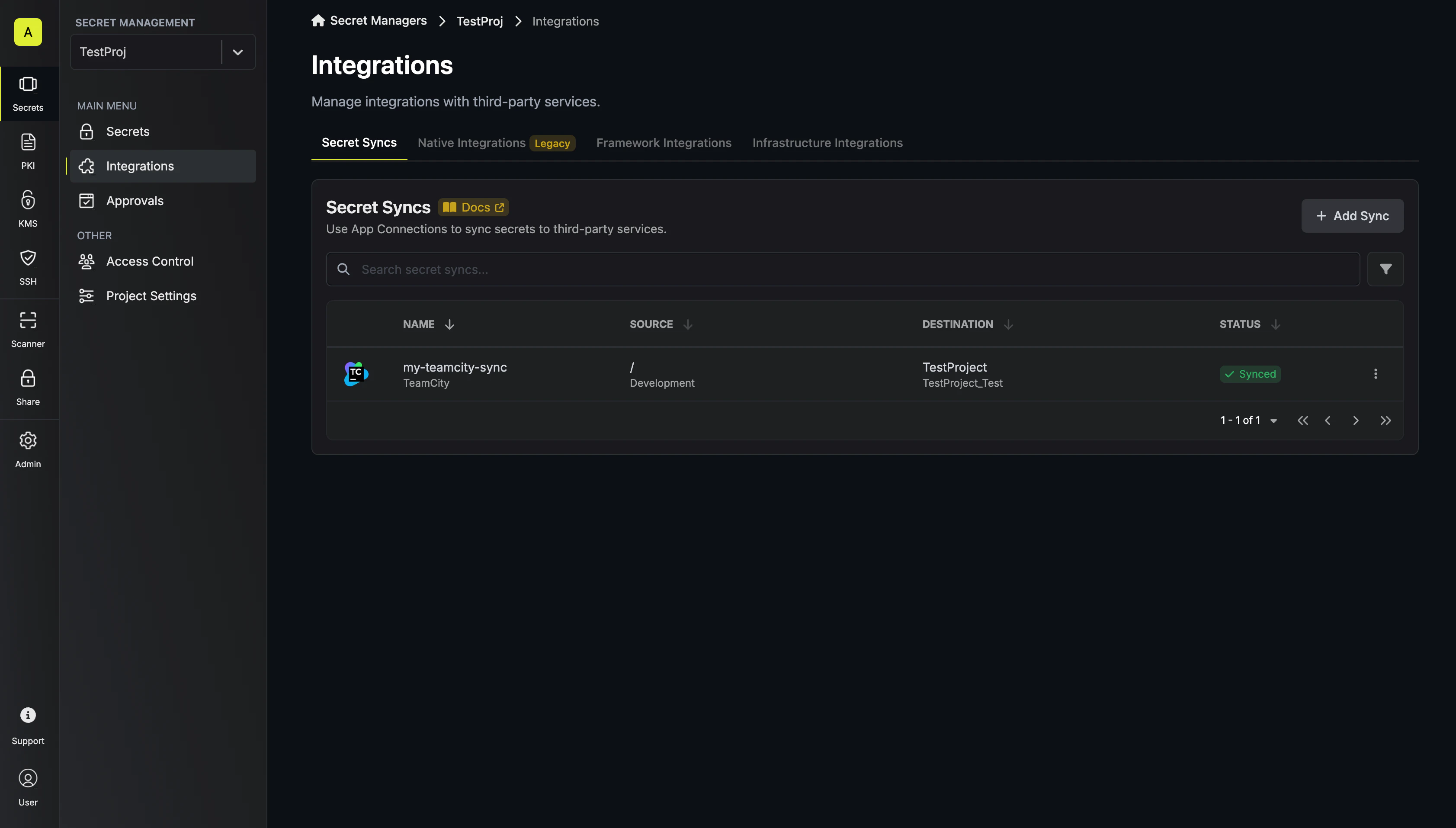
Task: Open the actions menu for my-teamcity-sync
Action: point(1376,374)
